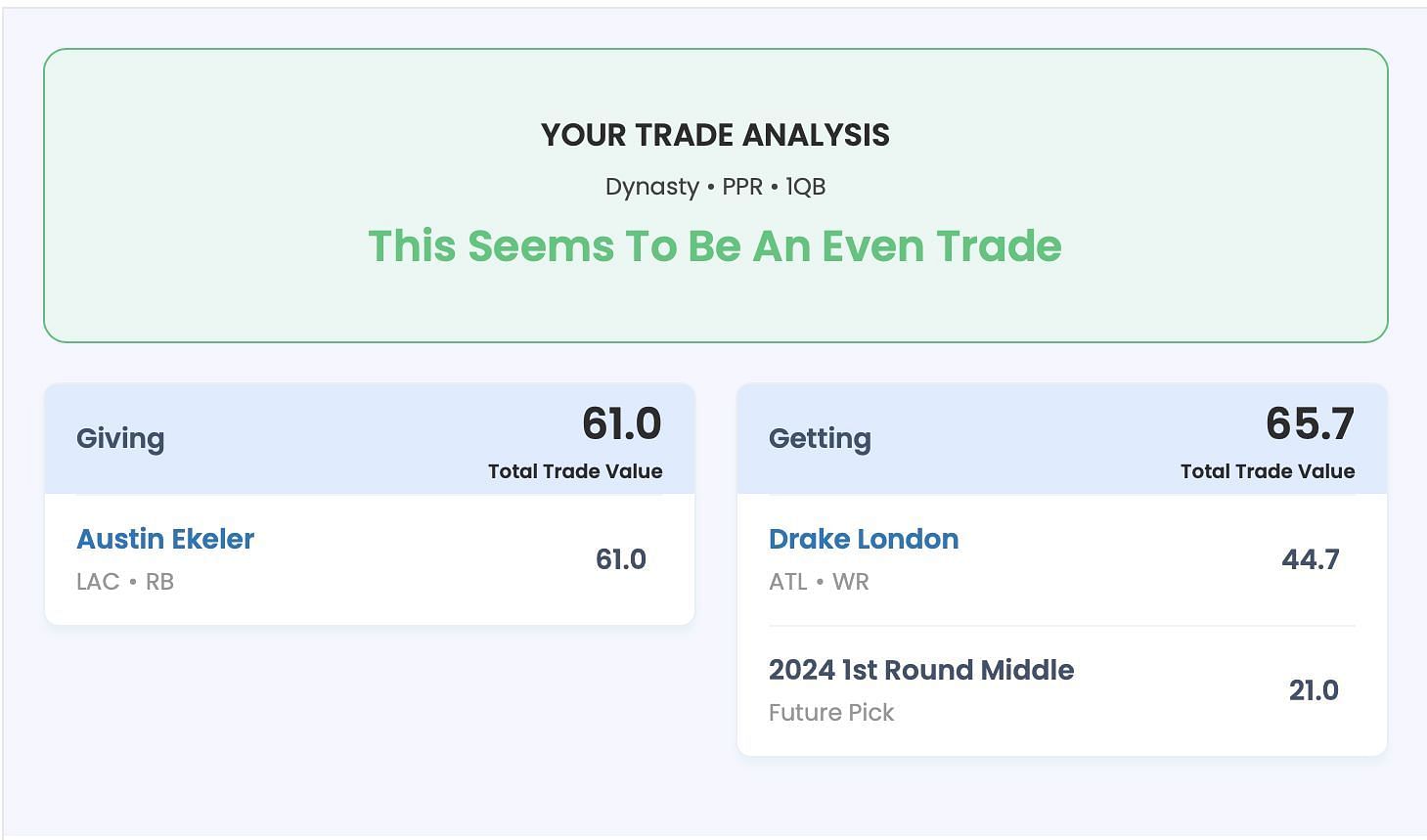Select the '2024 1st Round Middle' pick
Screen dimensions: 1427x840
click(x=921, y=670)
